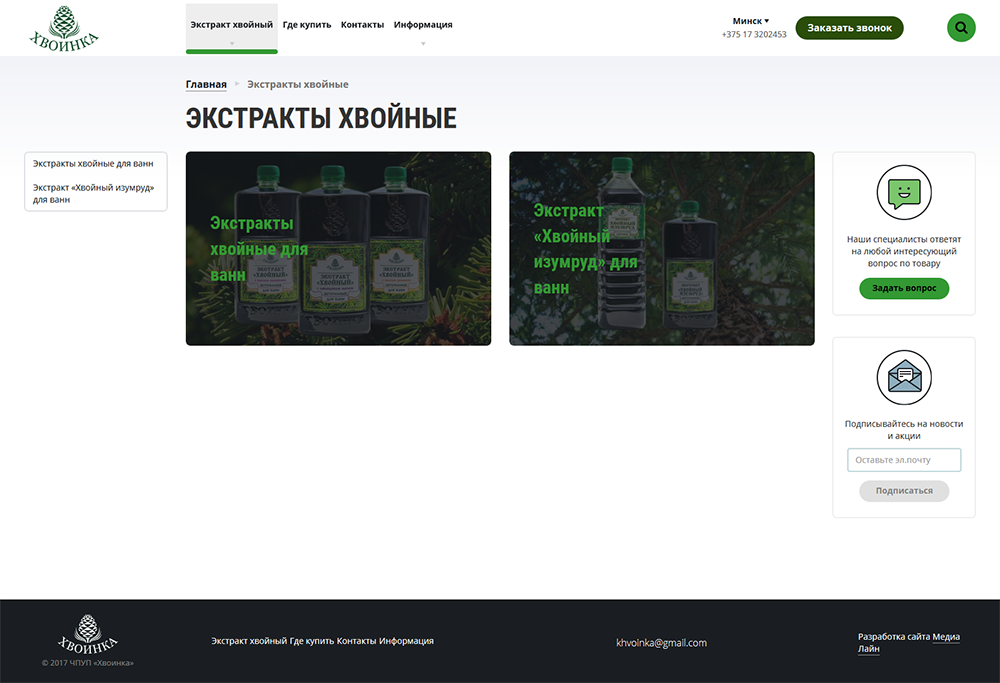The height and width of the screenshot is (683, 1000).
Task: Click the white Хвоинка logo in the footer
Action: click(x=87, y=635)
